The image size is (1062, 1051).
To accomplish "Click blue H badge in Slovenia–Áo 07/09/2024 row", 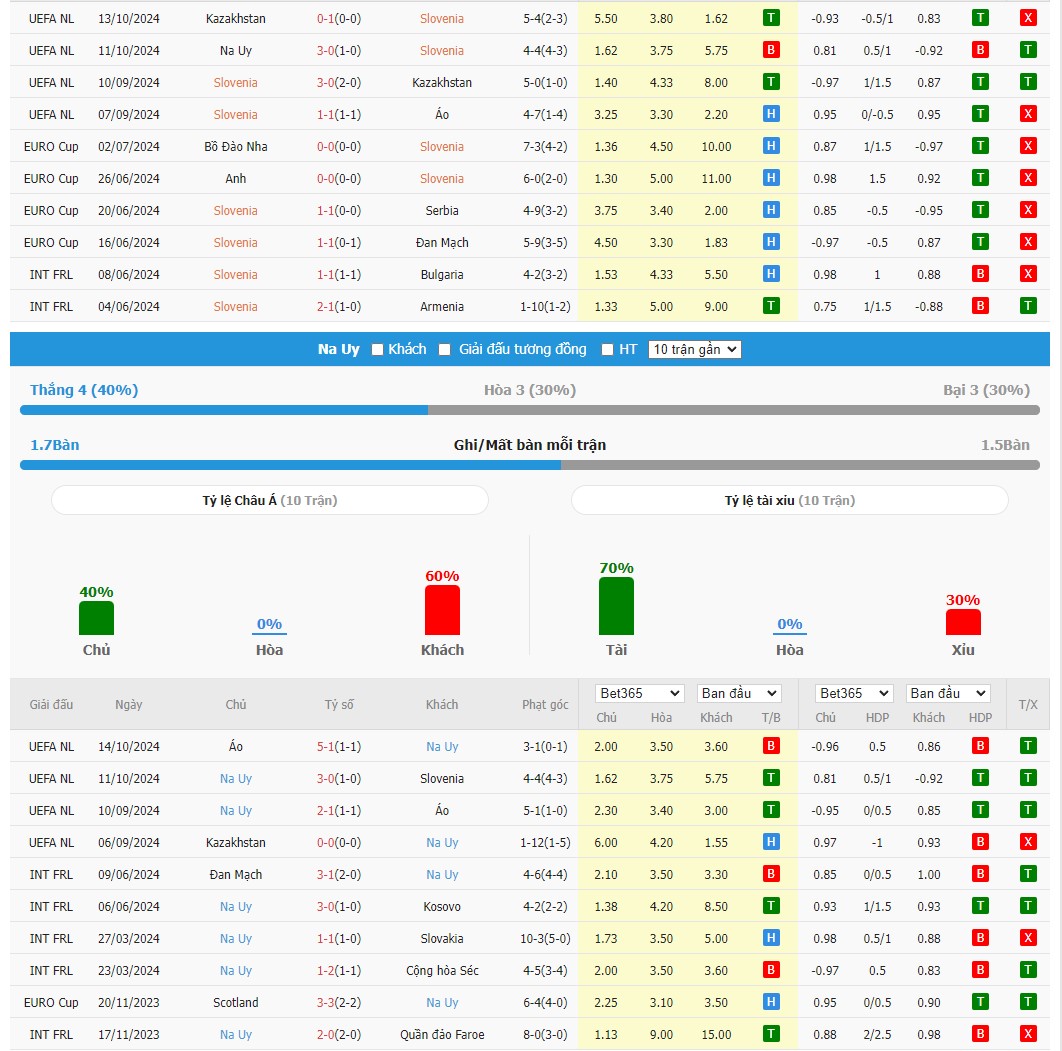I will point(771,114).
